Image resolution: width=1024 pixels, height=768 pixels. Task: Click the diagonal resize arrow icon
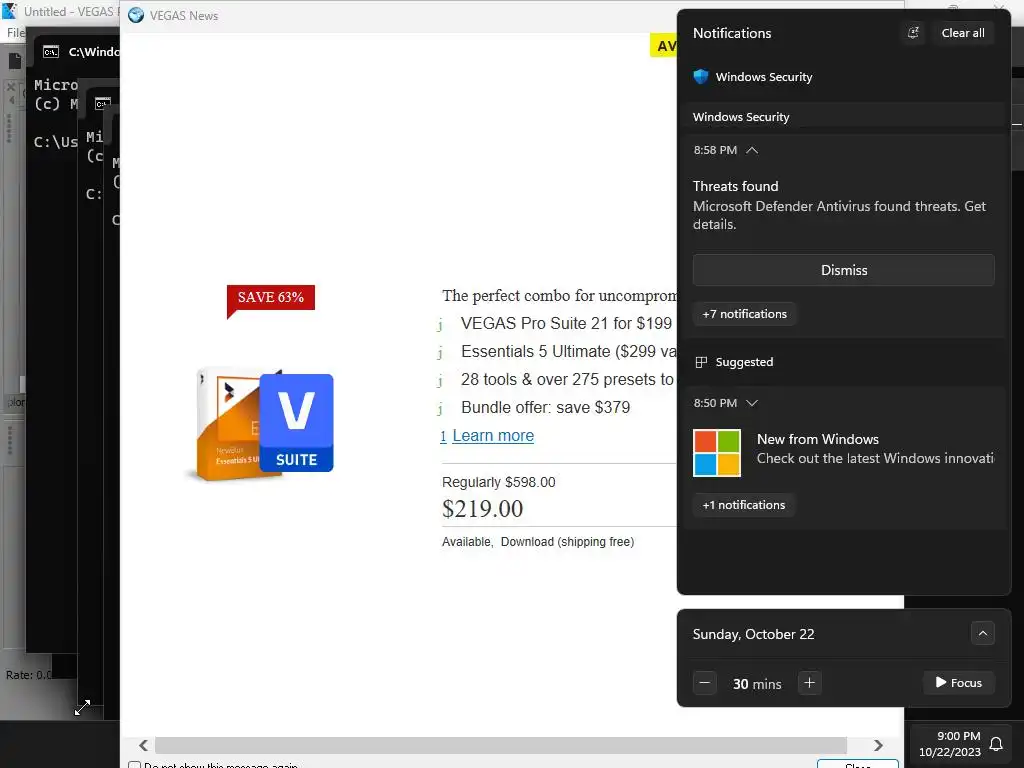click(82, 707)
